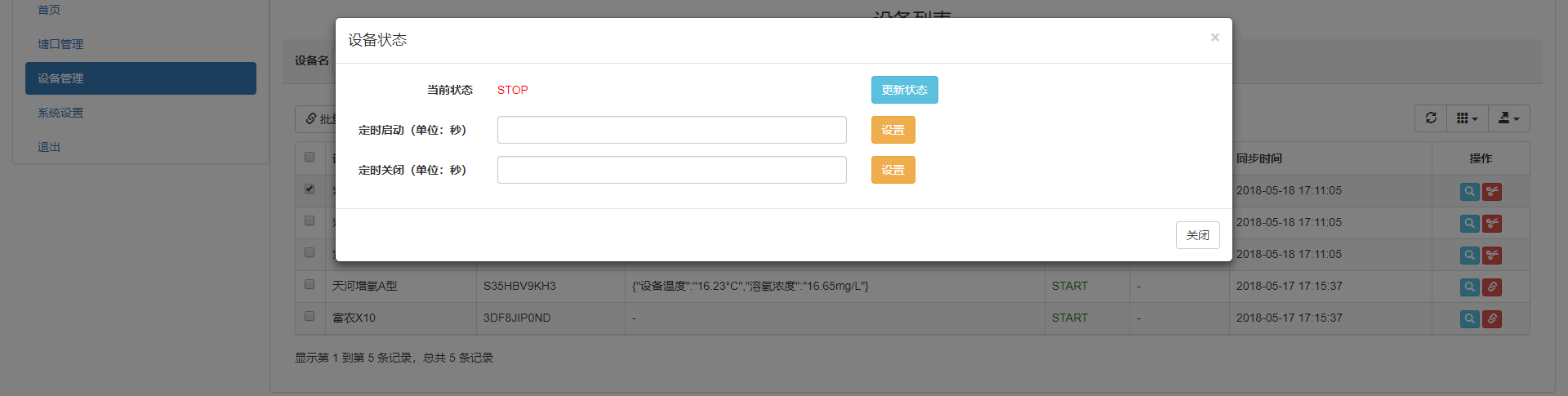The image size is (1568, 396).
Task: Focus the 定时启动 seconds input field
Action: 671,130
